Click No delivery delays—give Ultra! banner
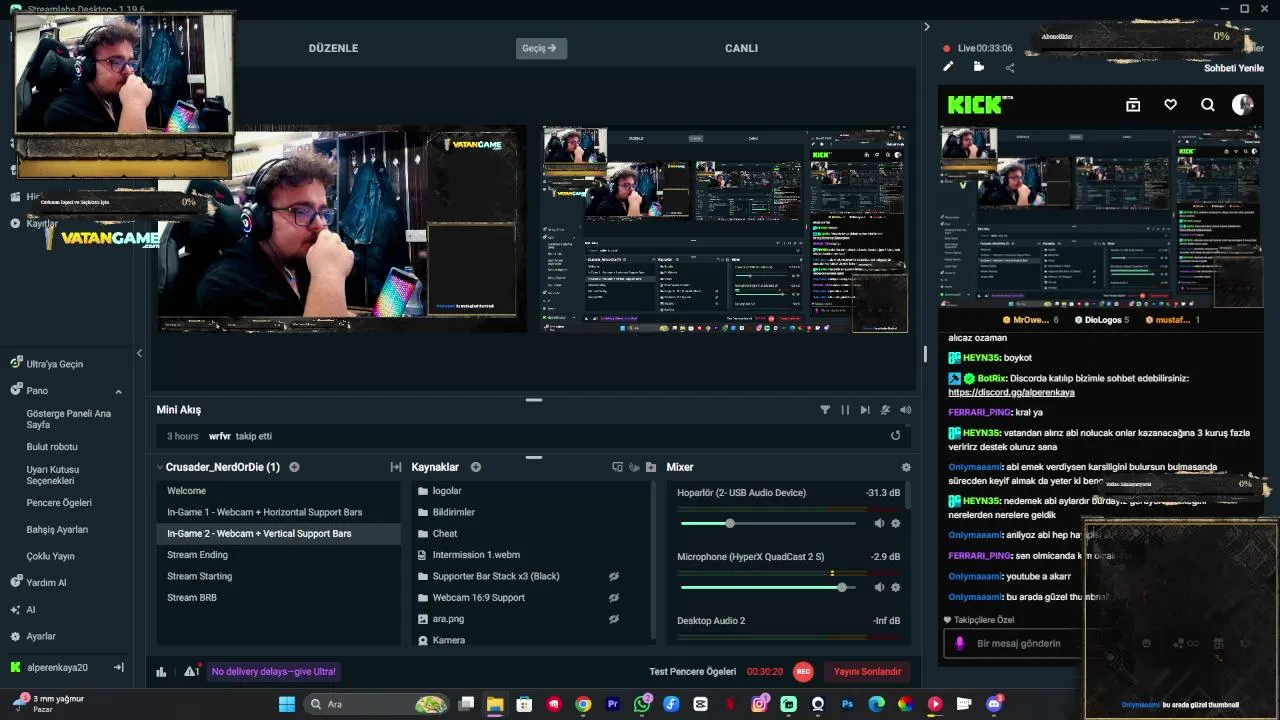 point(273,672)
